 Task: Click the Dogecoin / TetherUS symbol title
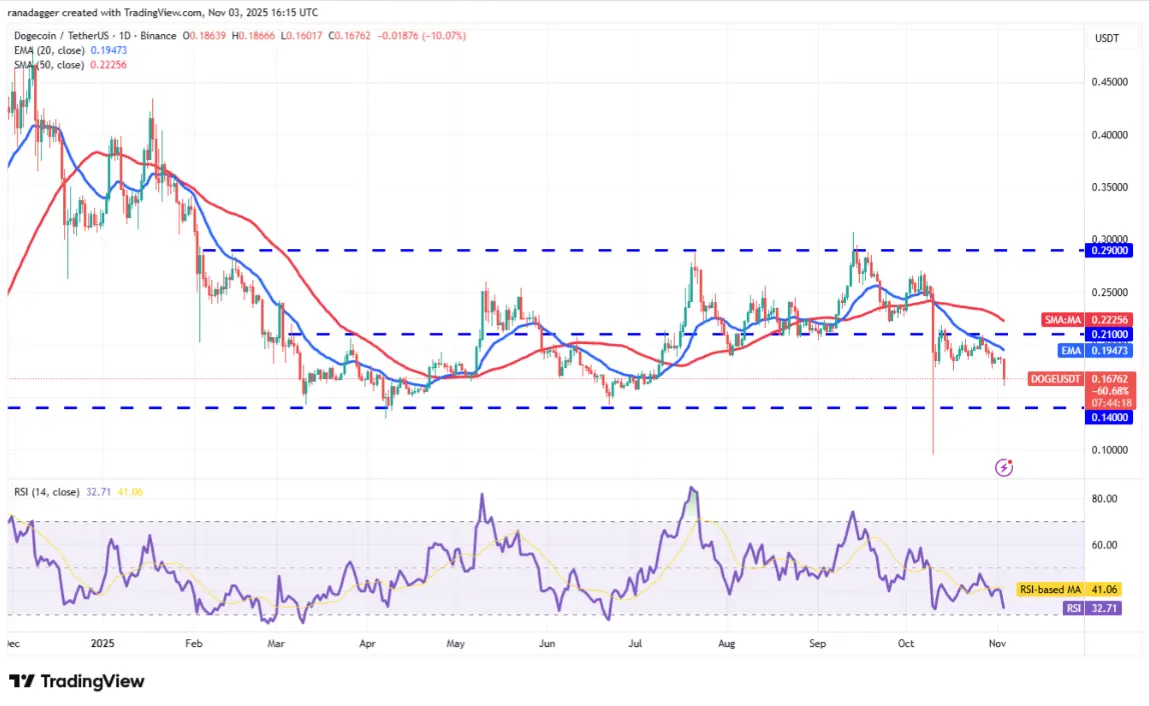pos(95,35)
